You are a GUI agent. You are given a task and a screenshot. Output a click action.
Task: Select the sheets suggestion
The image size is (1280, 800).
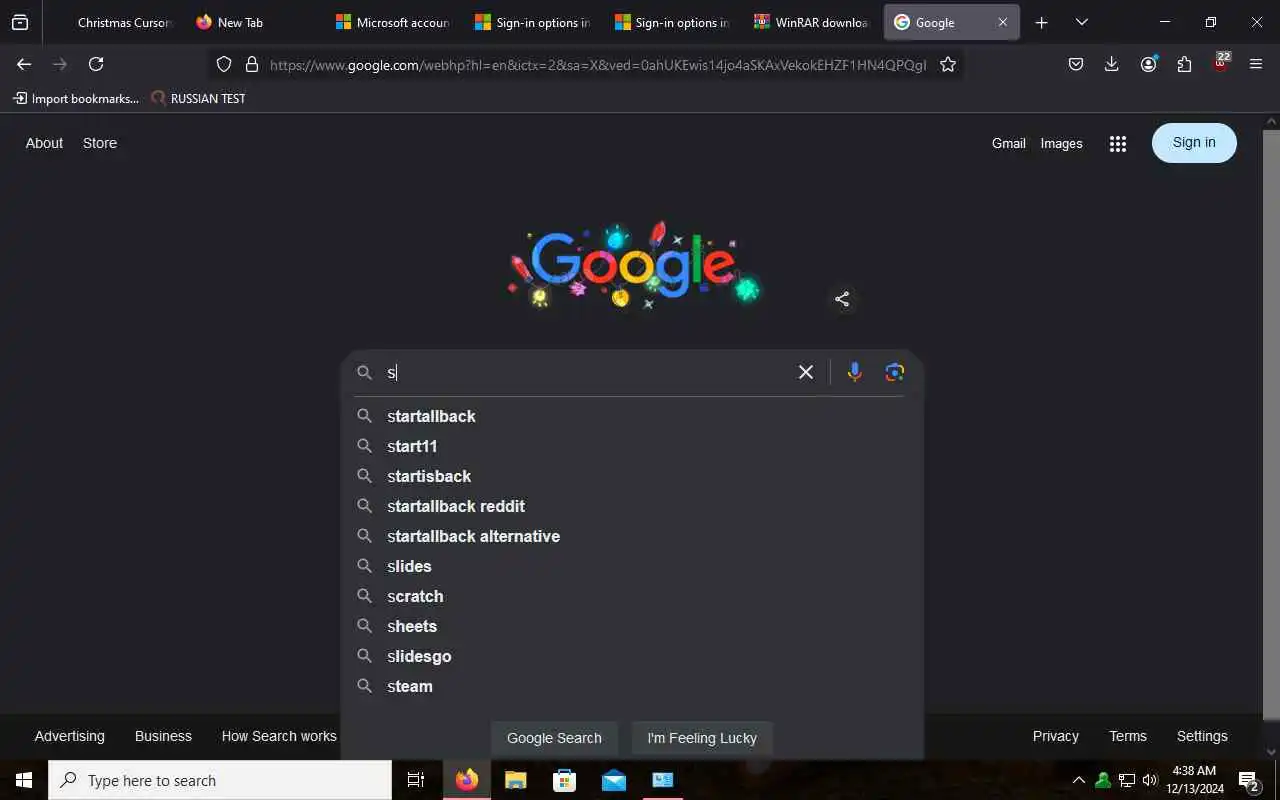(x=632, y=626)
